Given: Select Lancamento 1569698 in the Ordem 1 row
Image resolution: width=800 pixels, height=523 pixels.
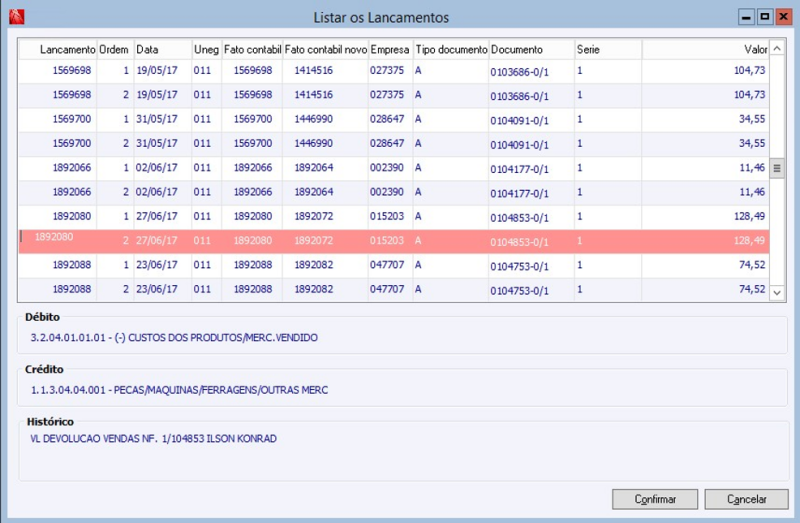Looking at the screenshot, I should pos(72,70).
